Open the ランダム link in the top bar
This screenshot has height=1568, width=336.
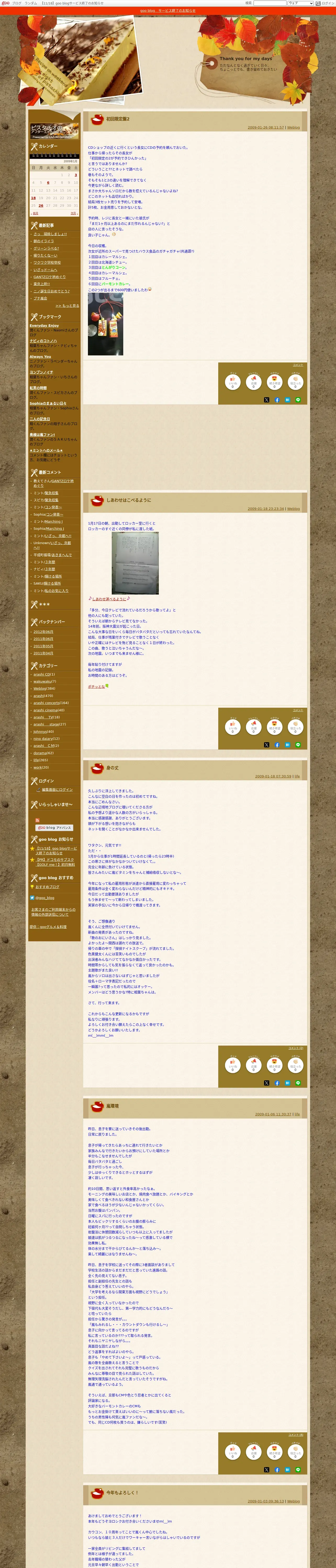click(x=31, y=3)
